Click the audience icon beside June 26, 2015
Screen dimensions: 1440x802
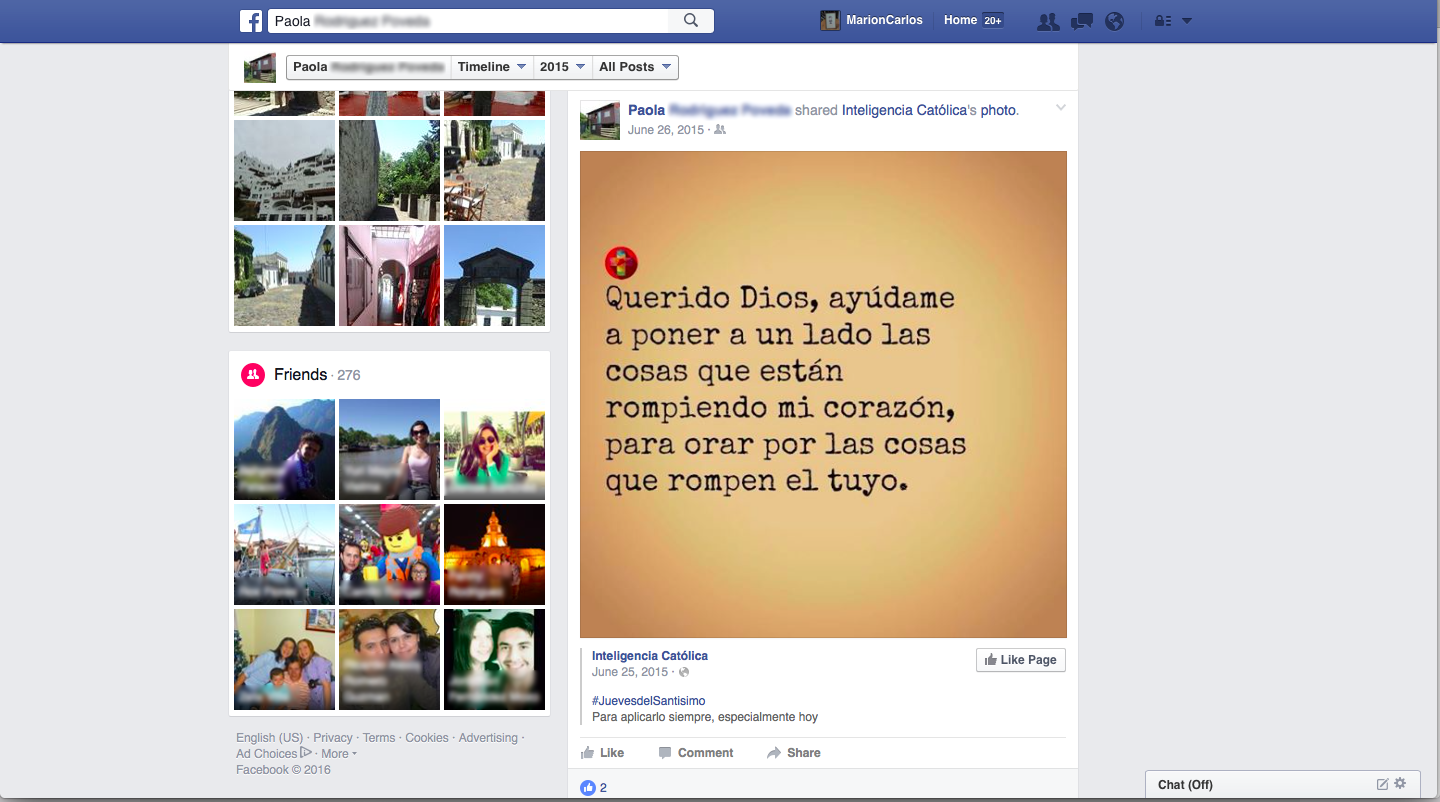point(720,131)
